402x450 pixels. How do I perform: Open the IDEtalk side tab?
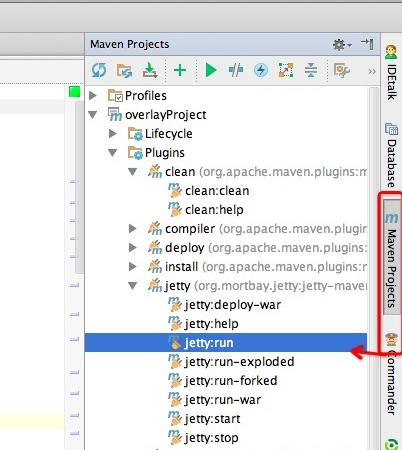tap(391, 72)
